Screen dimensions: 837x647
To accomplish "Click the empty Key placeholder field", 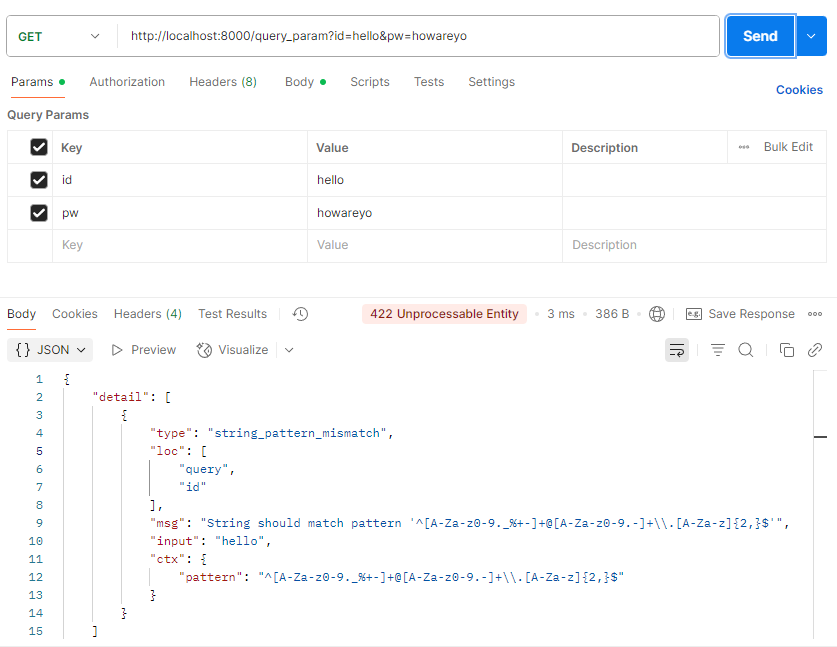I will click(180, 245).
